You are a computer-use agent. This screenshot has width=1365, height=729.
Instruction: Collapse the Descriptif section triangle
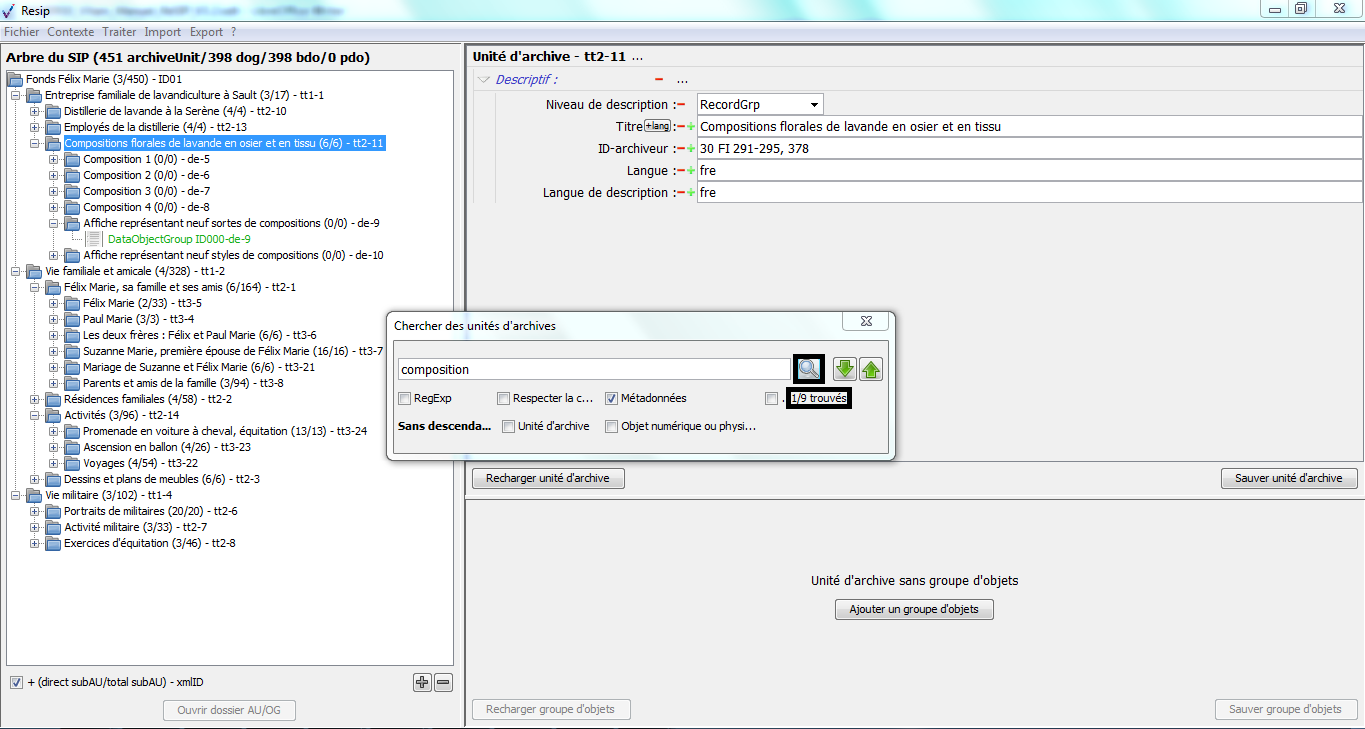(x=484, y=80)
